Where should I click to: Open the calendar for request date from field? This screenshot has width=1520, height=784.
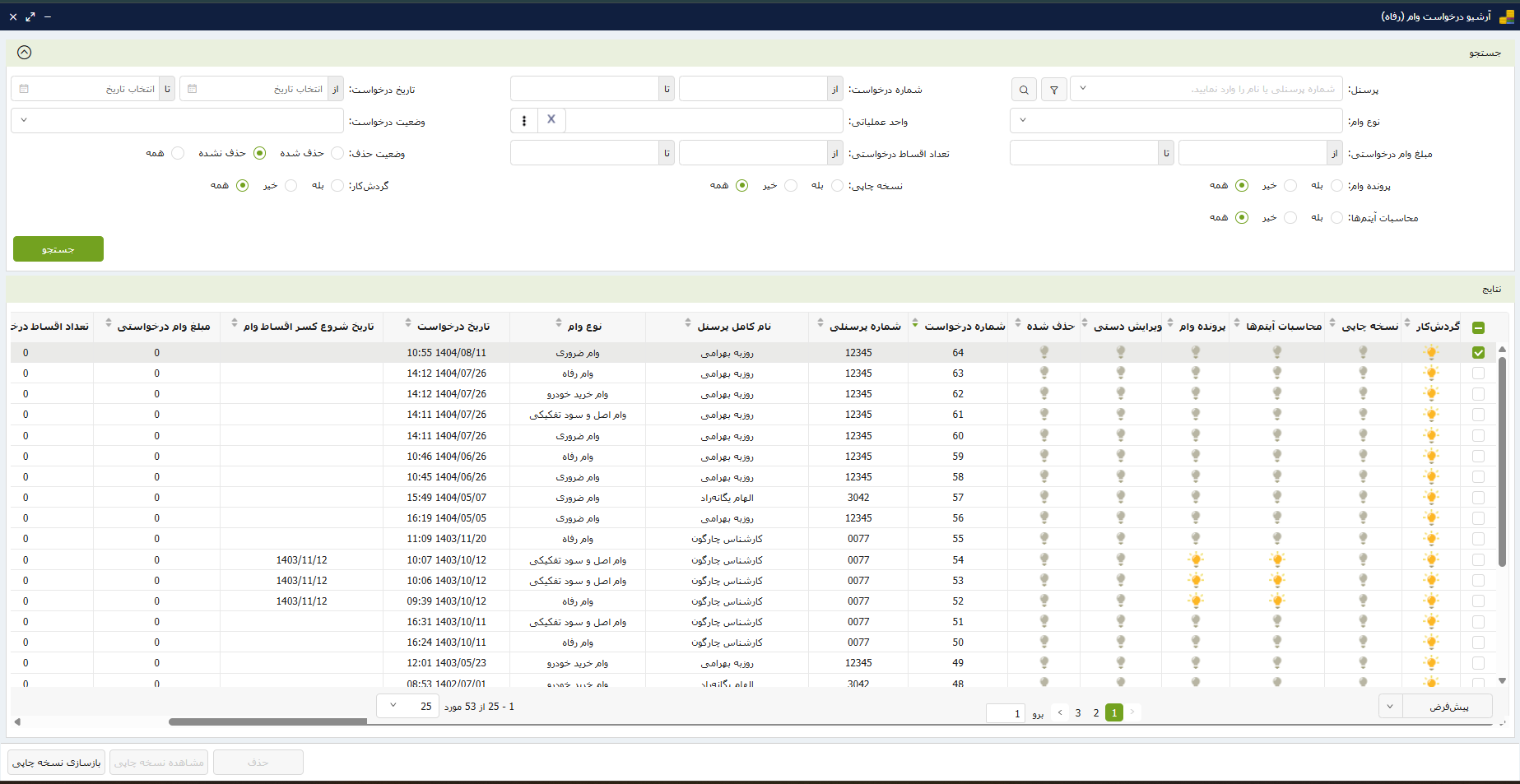pos(193,89)
